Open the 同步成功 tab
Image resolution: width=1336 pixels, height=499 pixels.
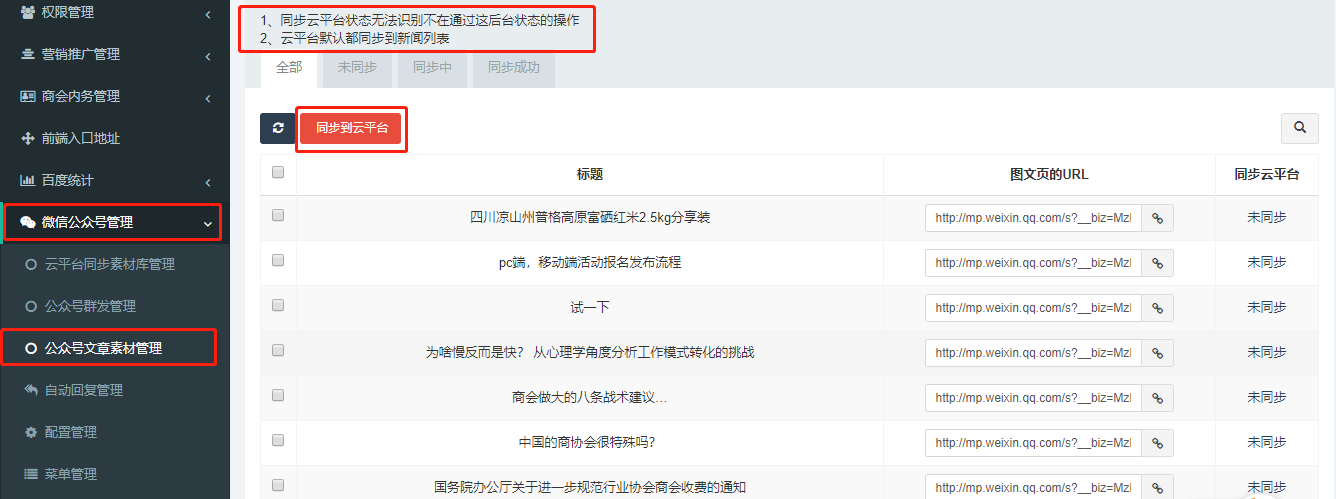click(513, 68)
